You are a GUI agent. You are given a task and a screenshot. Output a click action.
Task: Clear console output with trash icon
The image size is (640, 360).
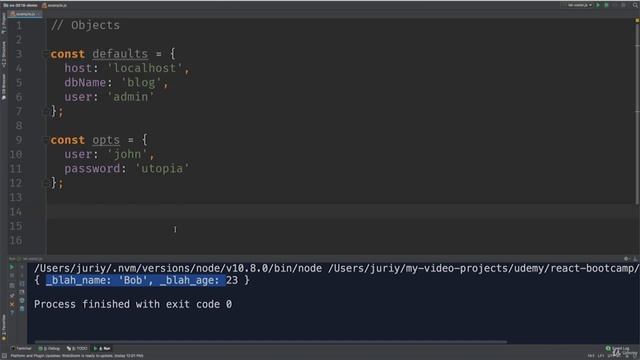coord(22,309)
